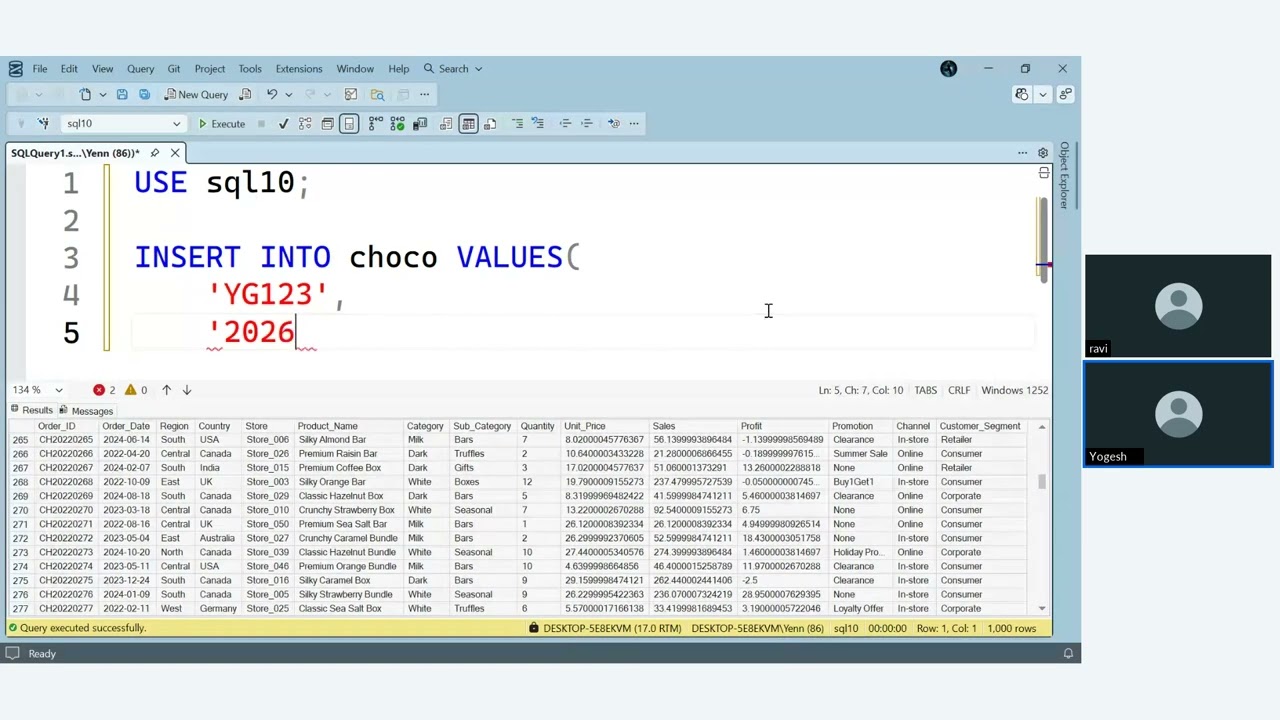Image resolution: width=1280 pixels, height=720 pixels.
Task: Click Display Estimated Execution Plan icon
Action: [x=305, y=124]
